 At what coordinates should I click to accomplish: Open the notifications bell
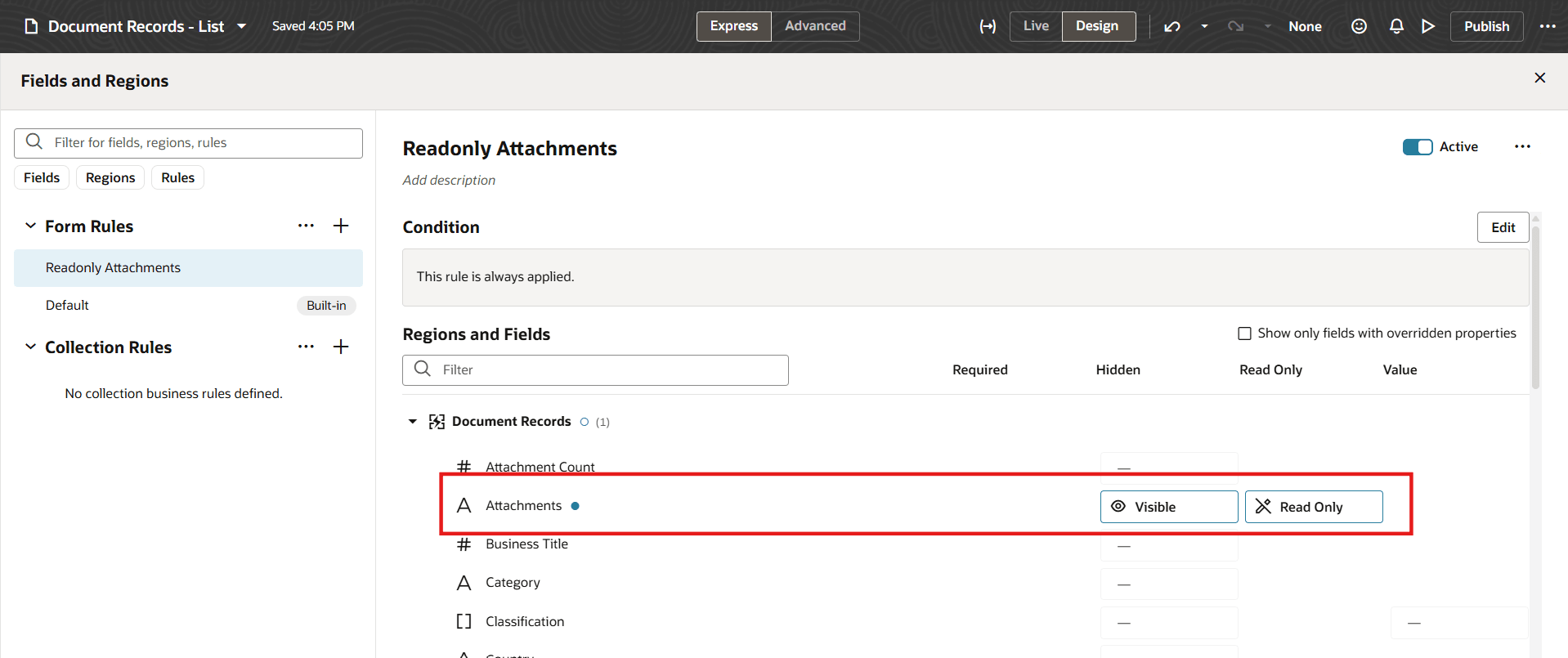point(1396,26)
